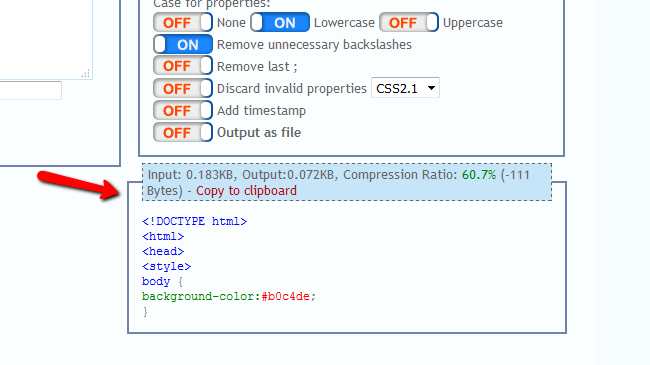This screenshot has width=650, height=365.
Task: Click the Uppercase label text
Action: tap(473, 23)
